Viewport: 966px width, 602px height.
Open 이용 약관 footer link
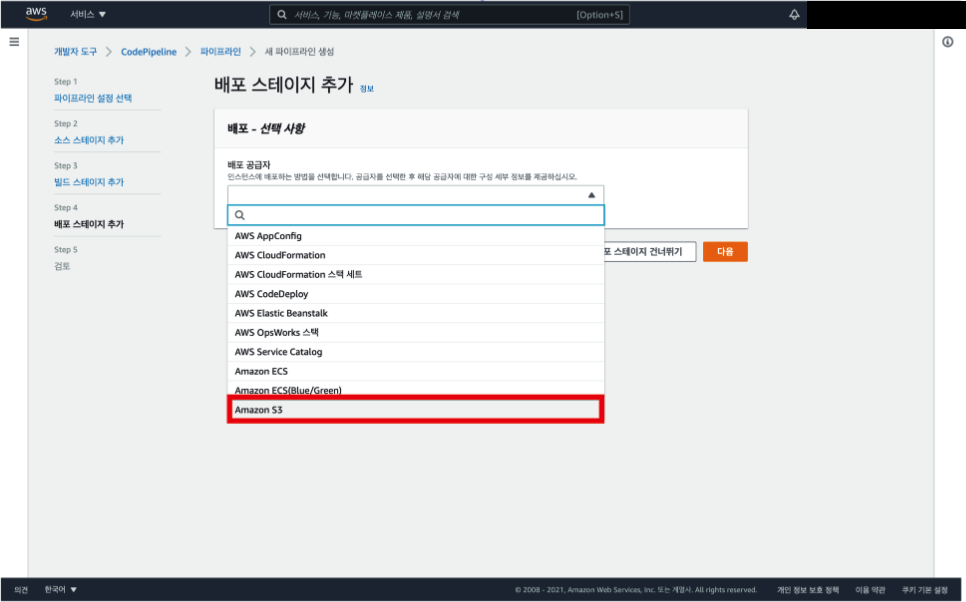click(870, 590)
